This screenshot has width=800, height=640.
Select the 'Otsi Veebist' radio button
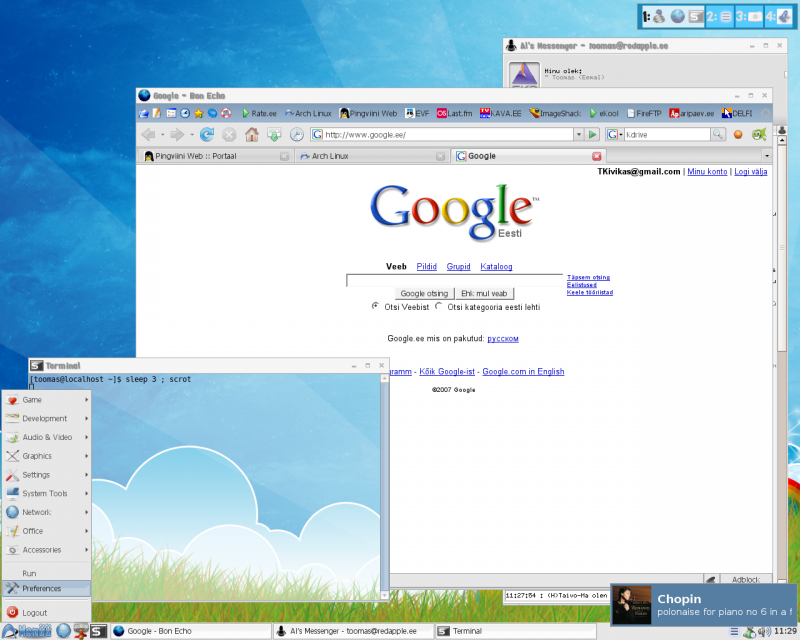(x=376, y=306)
